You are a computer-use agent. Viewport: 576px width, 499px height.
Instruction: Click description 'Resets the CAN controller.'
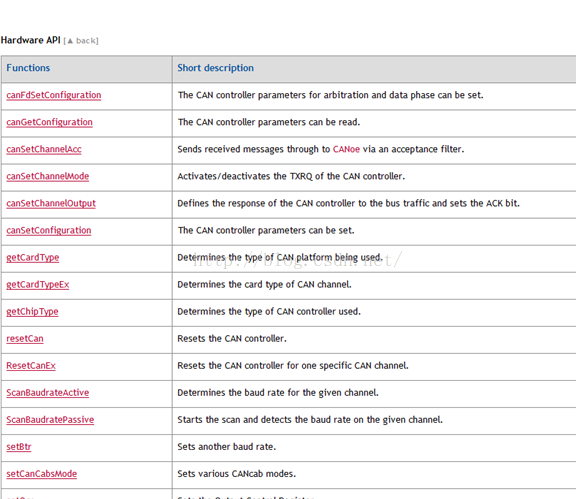[x=232, y=339]
